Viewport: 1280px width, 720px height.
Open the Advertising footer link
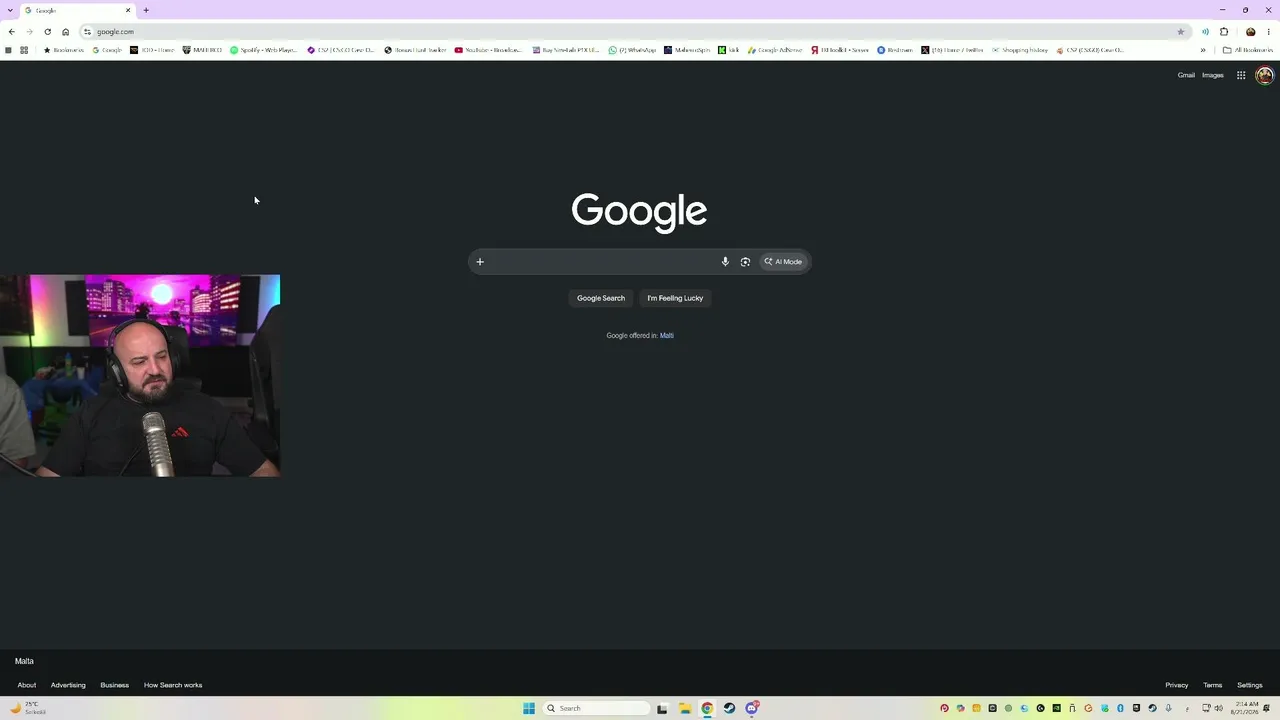coord(68,685)
